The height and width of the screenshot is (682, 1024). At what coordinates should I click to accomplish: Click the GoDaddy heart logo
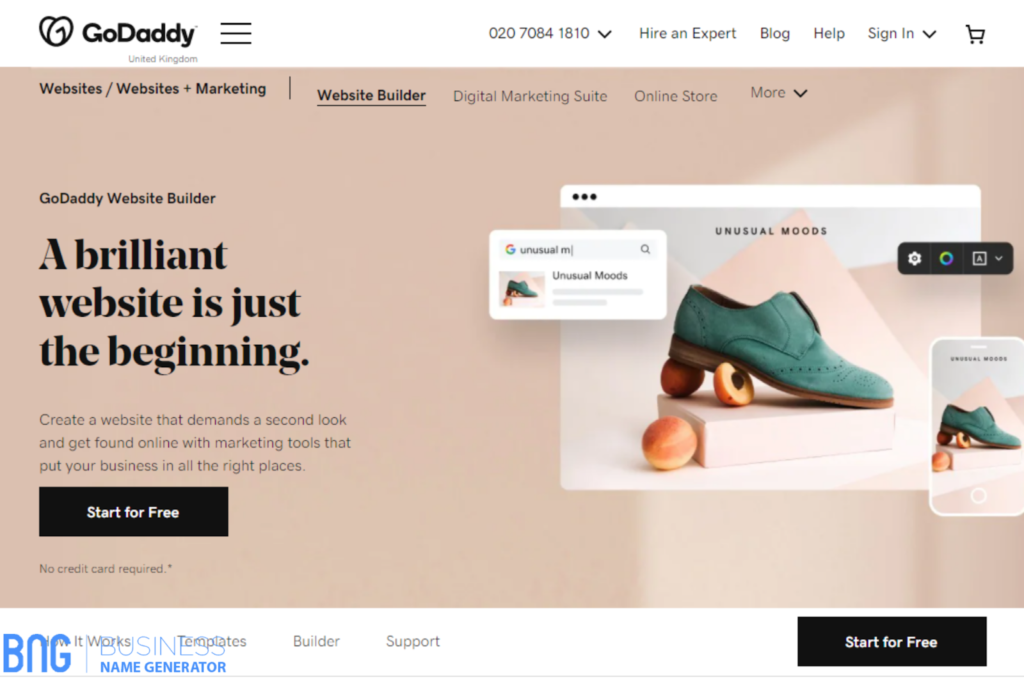(56, 31)
